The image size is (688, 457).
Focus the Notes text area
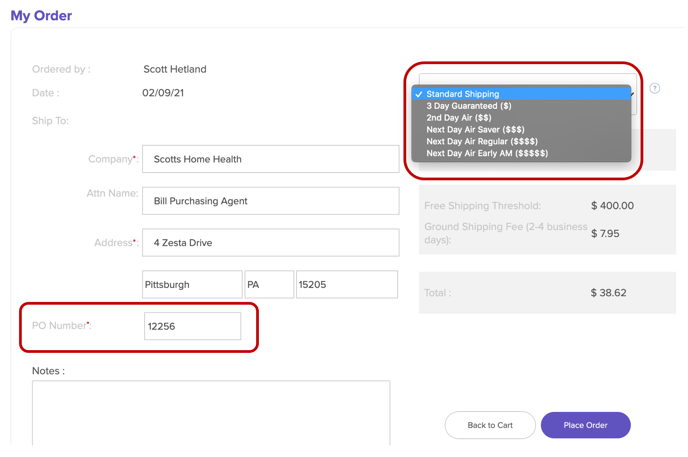[x=211, y=412]
